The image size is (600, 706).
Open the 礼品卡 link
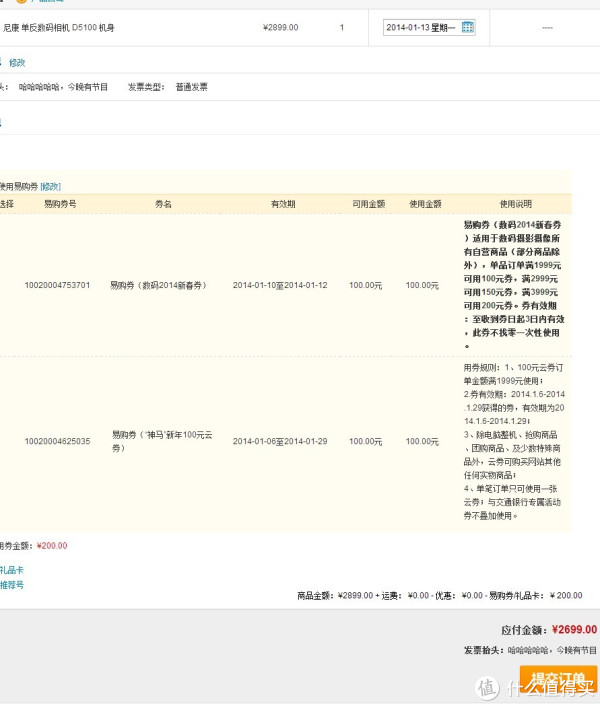[x=12, y=570]
